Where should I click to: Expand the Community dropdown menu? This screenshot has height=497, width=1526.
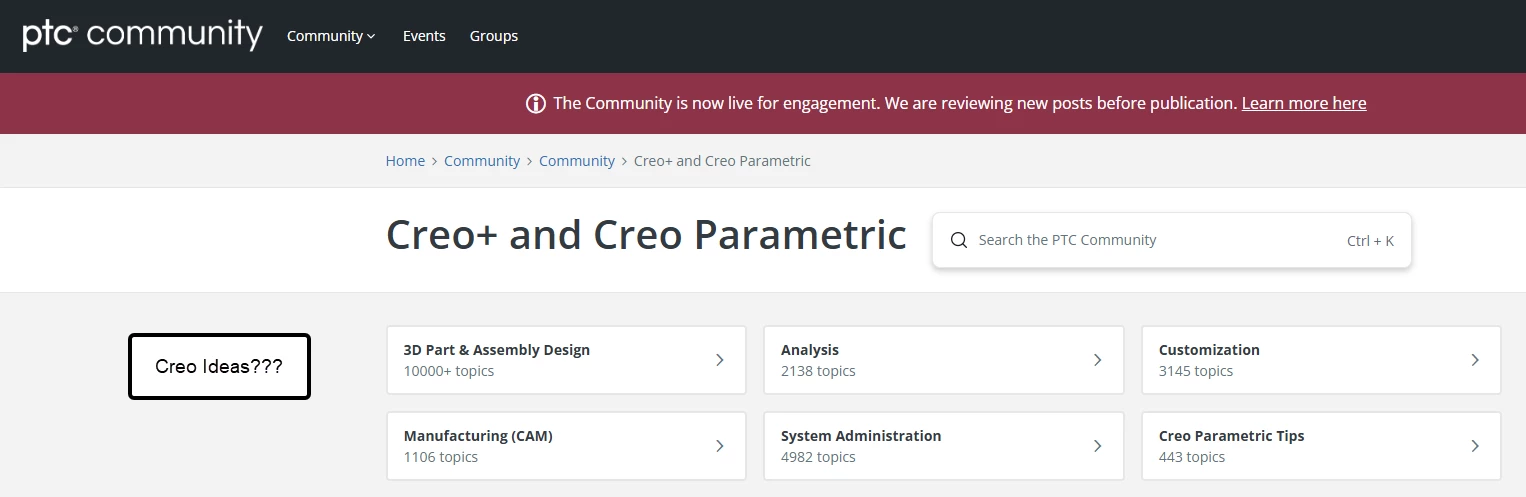(x=331, y=36)
